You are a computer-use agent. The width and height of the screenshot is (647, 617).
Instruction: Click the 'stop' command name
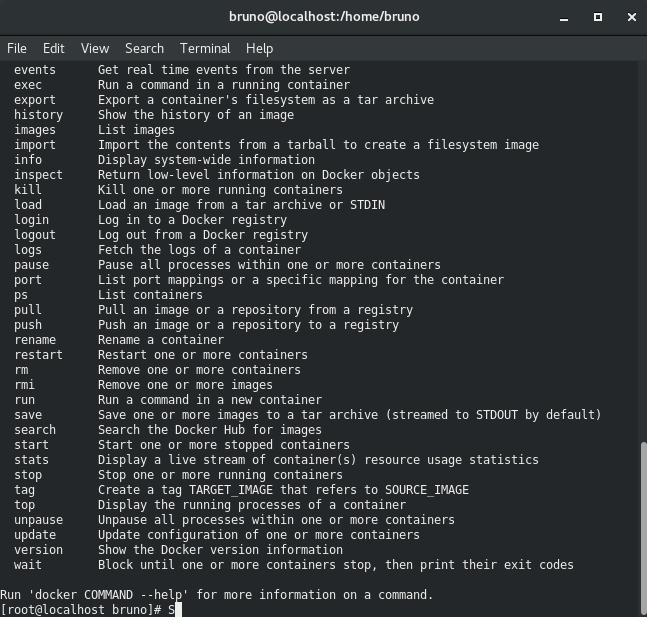(x=28, y=475)
